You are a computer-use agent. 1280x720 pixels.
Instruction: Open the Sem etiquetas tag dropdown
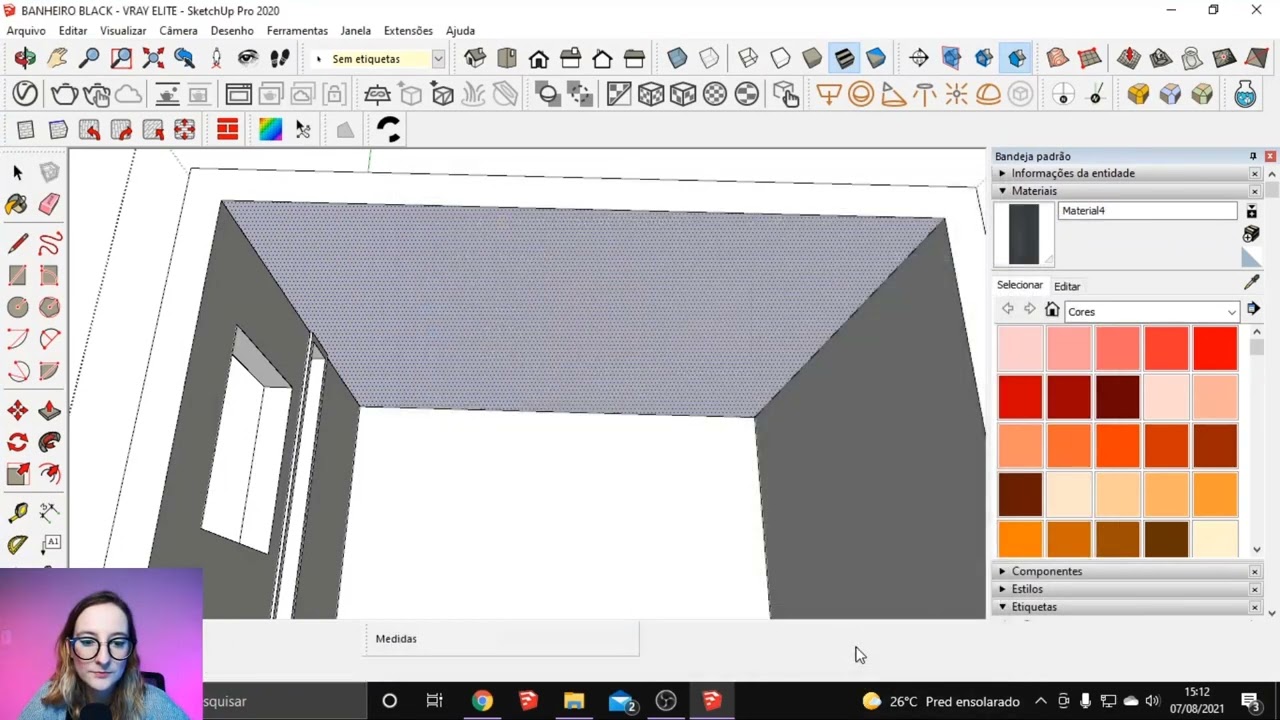(x=437, y=59)
